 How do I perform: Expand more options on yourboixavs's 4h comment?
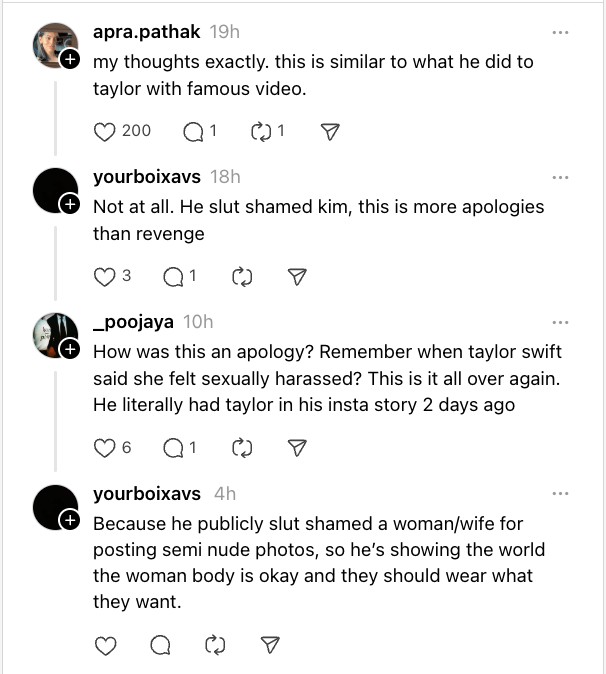pyautogui.click(x=560, y=494)
